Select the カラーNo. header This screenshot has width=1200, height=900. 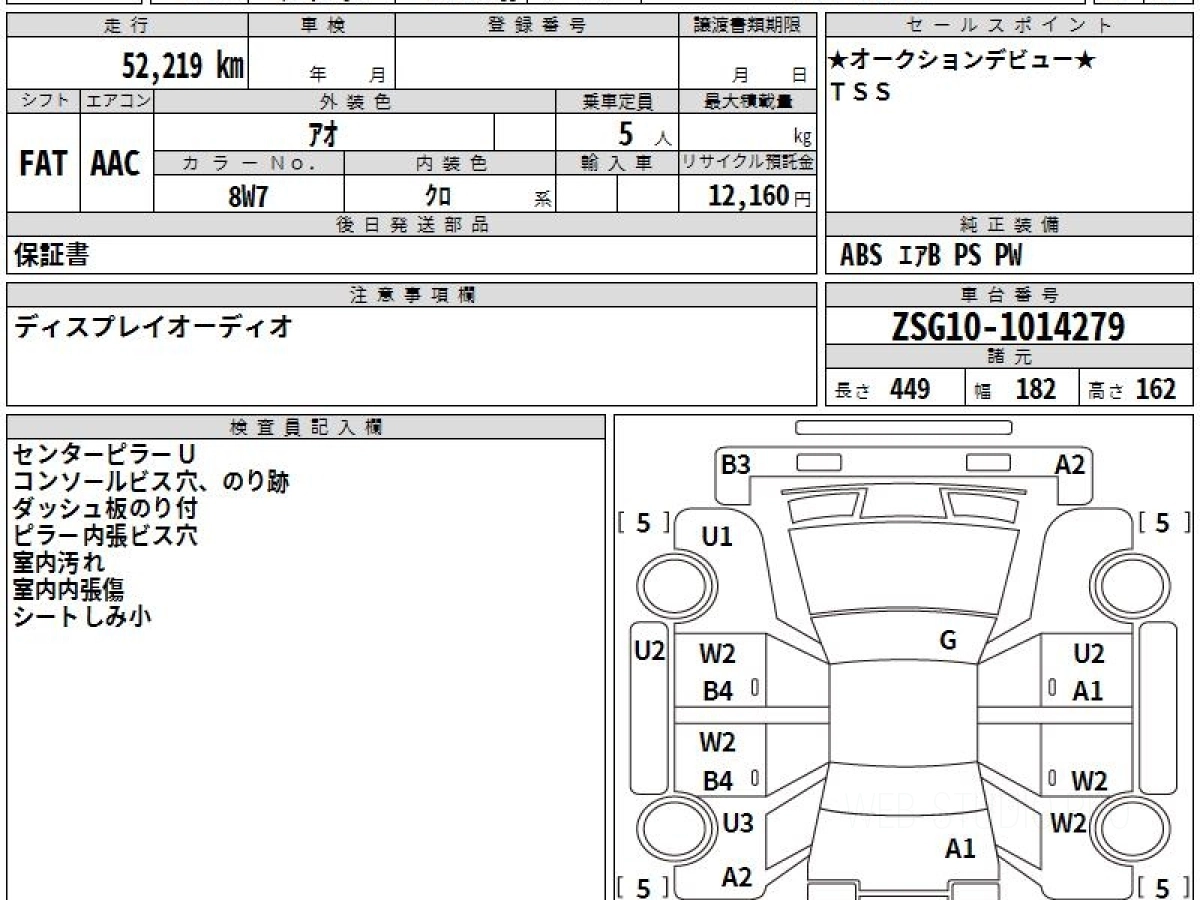249,163
